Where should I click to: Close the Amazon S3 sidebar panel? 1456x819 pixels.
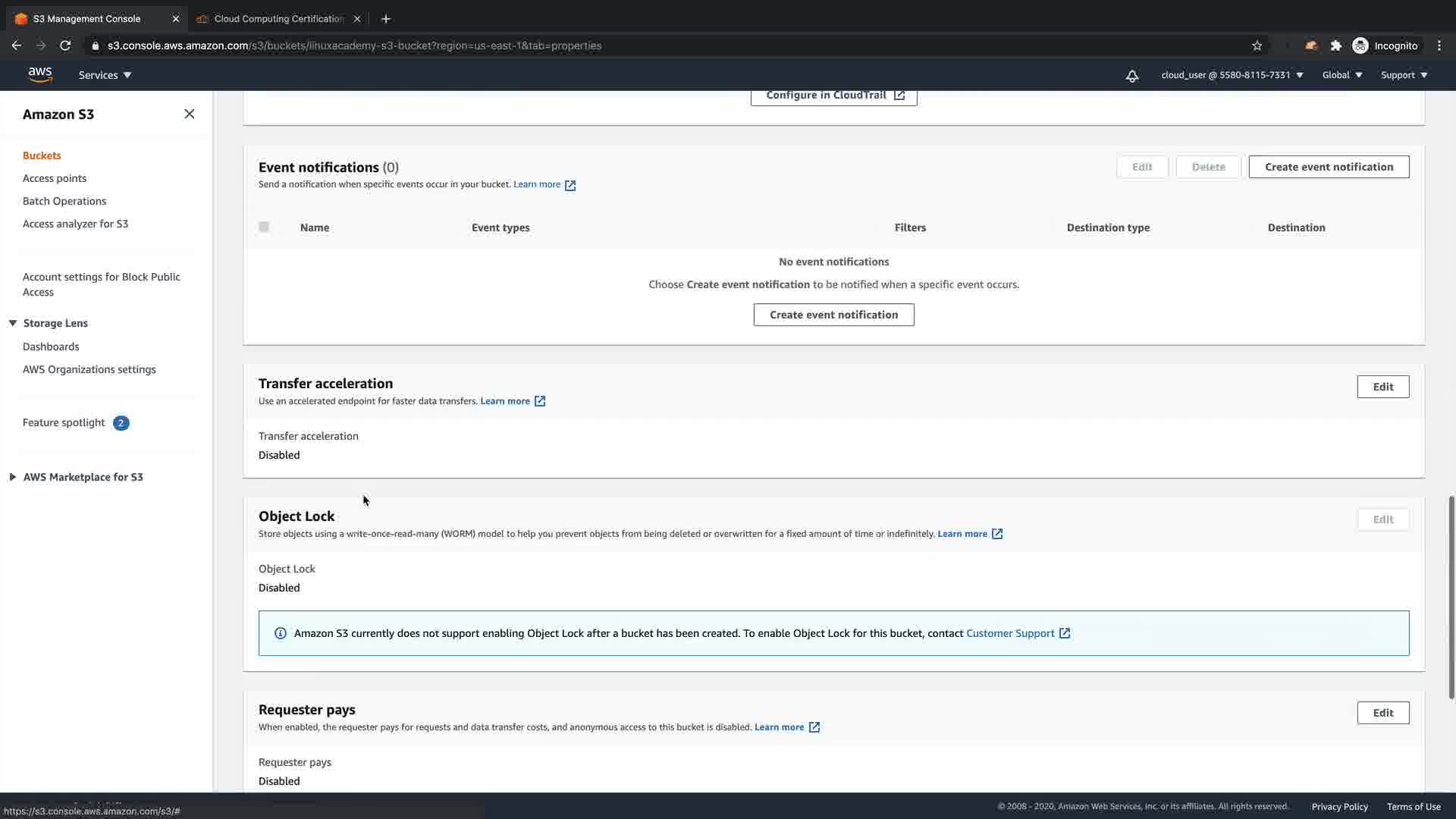[190, 114]
